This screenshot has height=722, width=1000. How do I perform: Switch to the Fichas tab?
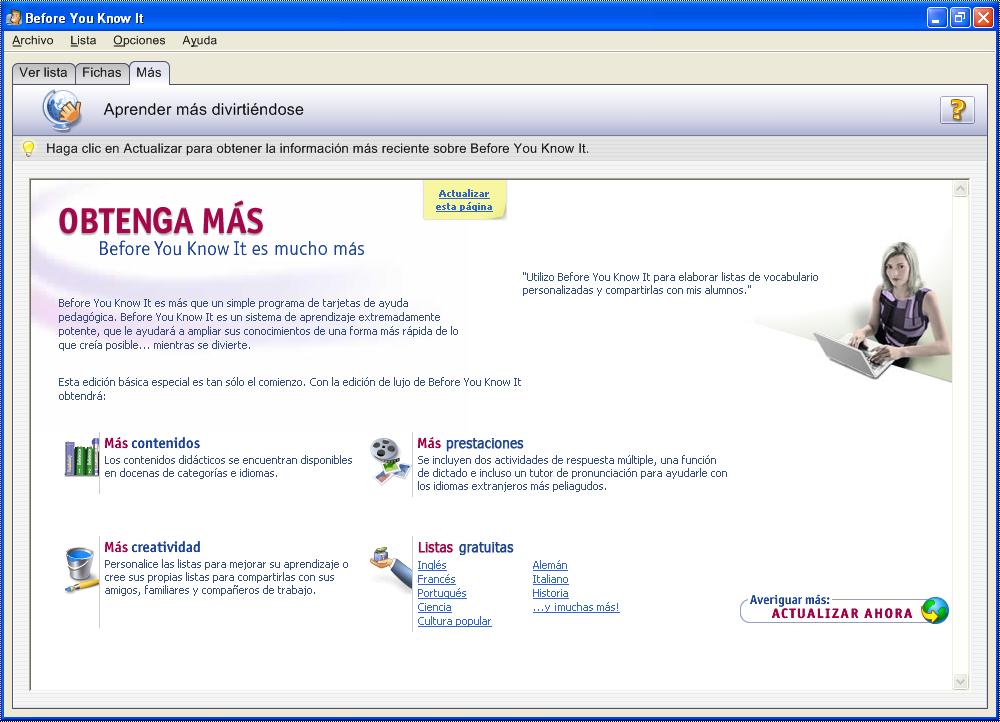pos(101,73)
